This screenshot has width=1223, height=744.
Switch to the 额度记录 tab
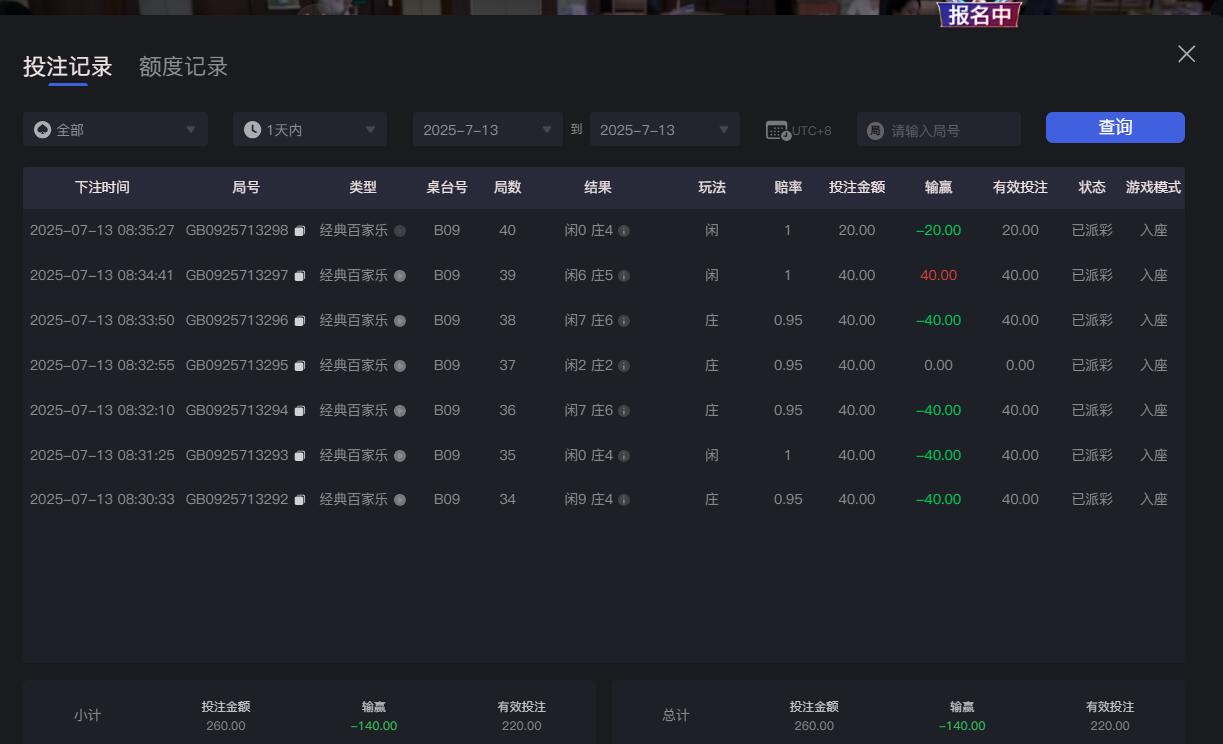[x=181, y=66]
